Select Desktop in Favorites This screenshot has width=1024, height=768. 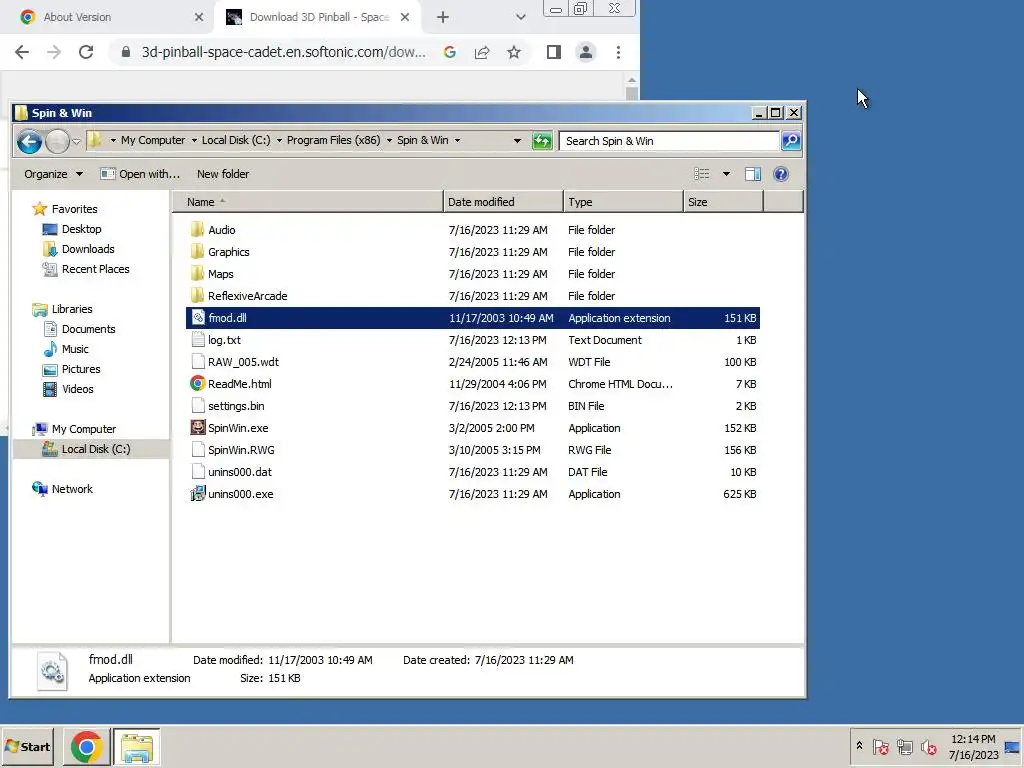81,229
